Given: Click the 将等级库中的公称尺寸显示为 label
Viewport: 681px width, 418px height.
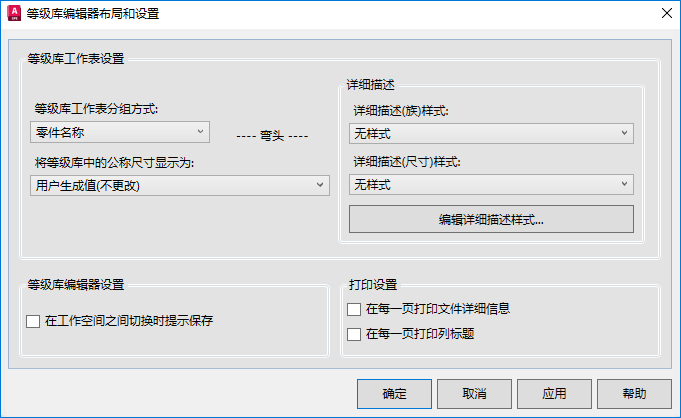Looking at the screenshot, I should click(112, 162).
